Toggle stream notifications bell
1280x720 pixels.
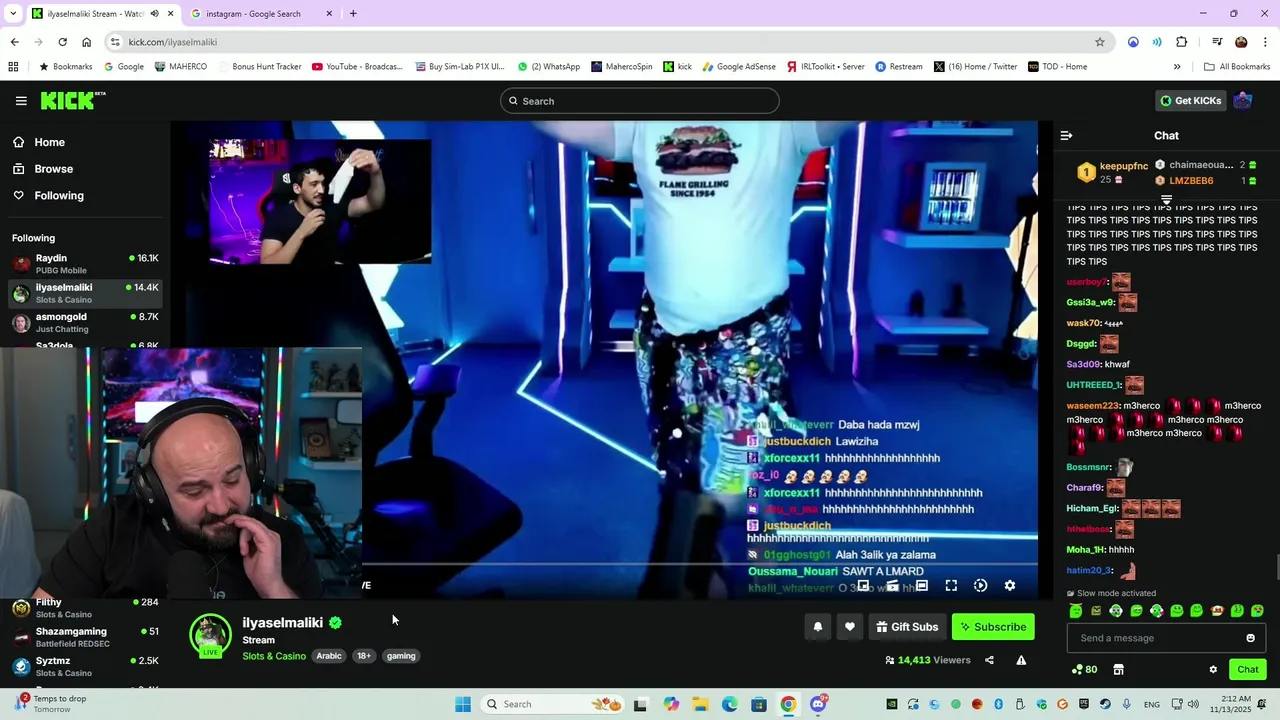click(817, 627)
